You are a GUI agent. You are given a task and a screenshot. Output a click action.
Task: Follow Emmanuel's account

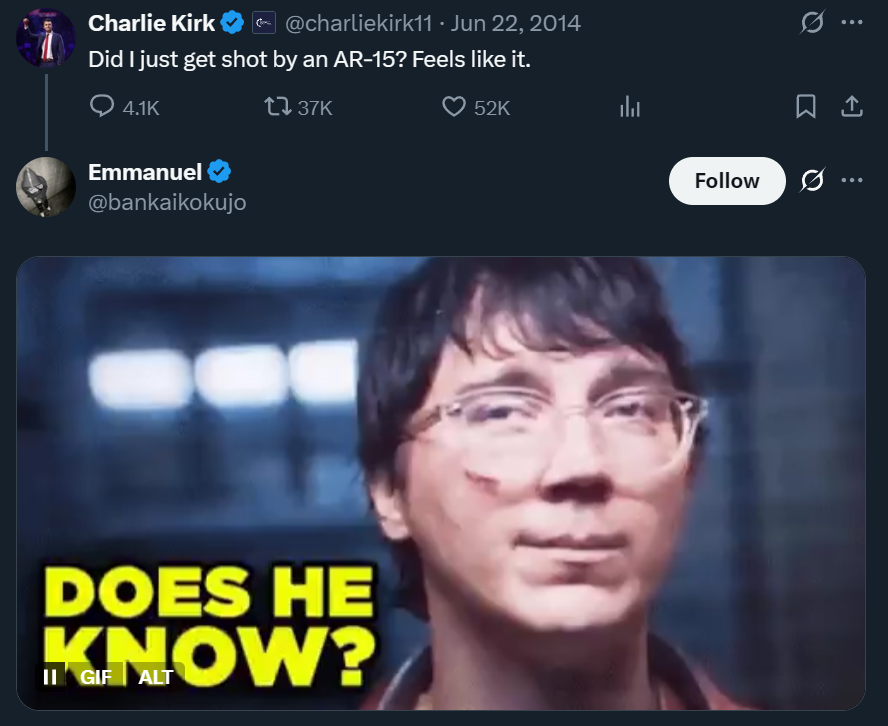tap(727, 181)
